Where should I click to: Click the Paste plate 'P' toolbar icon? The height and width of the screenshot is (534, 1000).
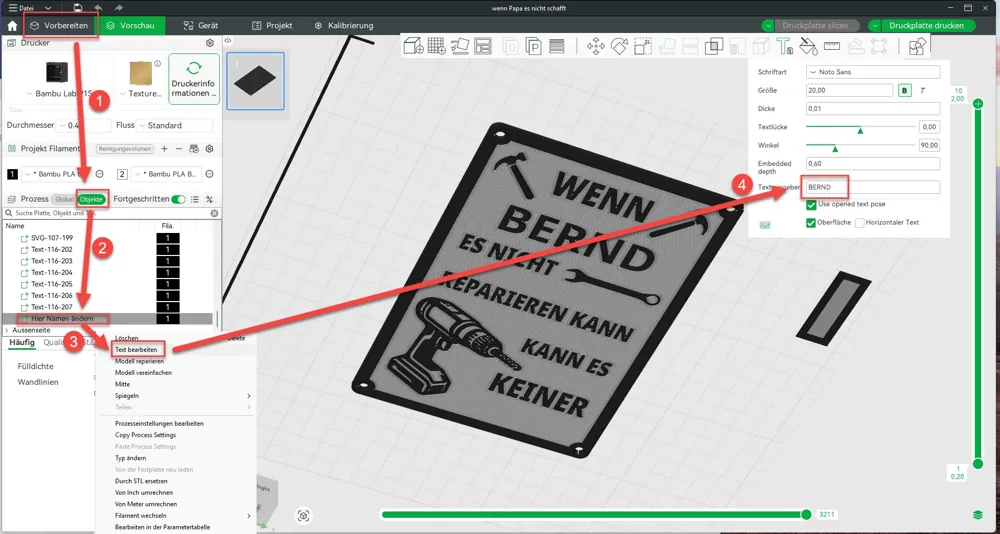[x=533, y=46]
